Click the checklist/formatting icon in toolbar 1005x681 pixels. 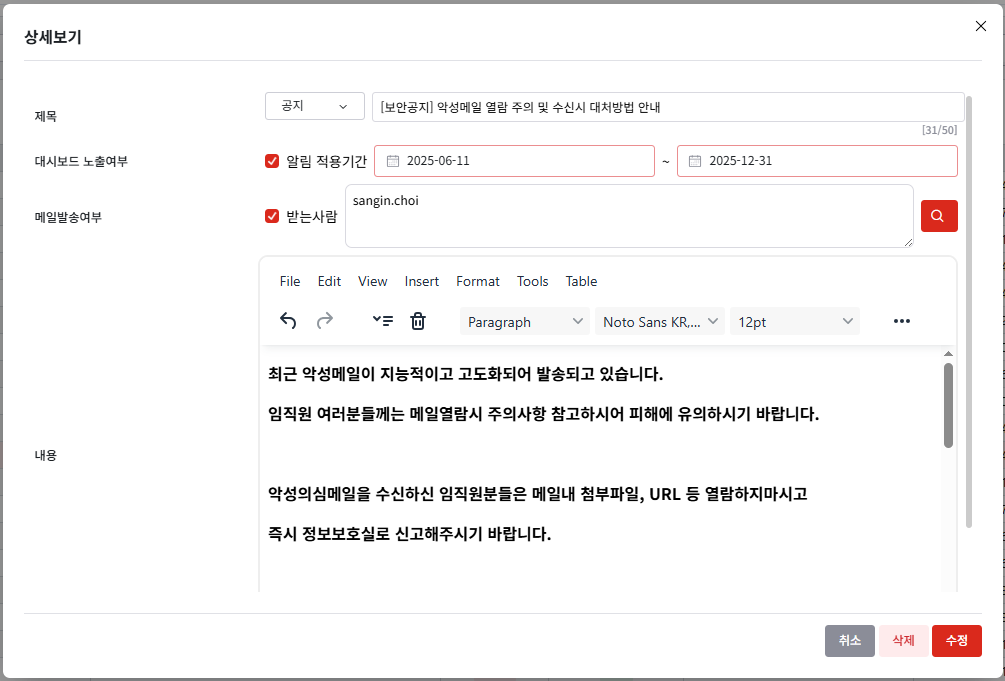point(383,321)
